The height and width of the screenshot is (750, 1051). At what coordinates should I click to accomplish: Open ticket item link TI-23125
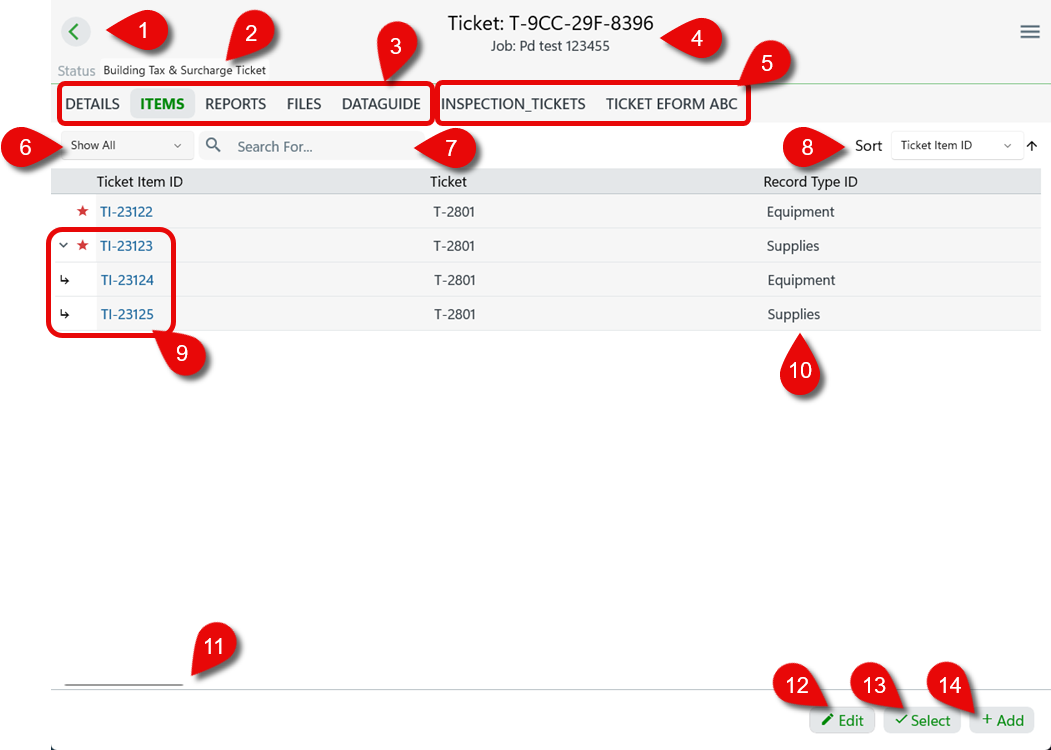[127, 314]
